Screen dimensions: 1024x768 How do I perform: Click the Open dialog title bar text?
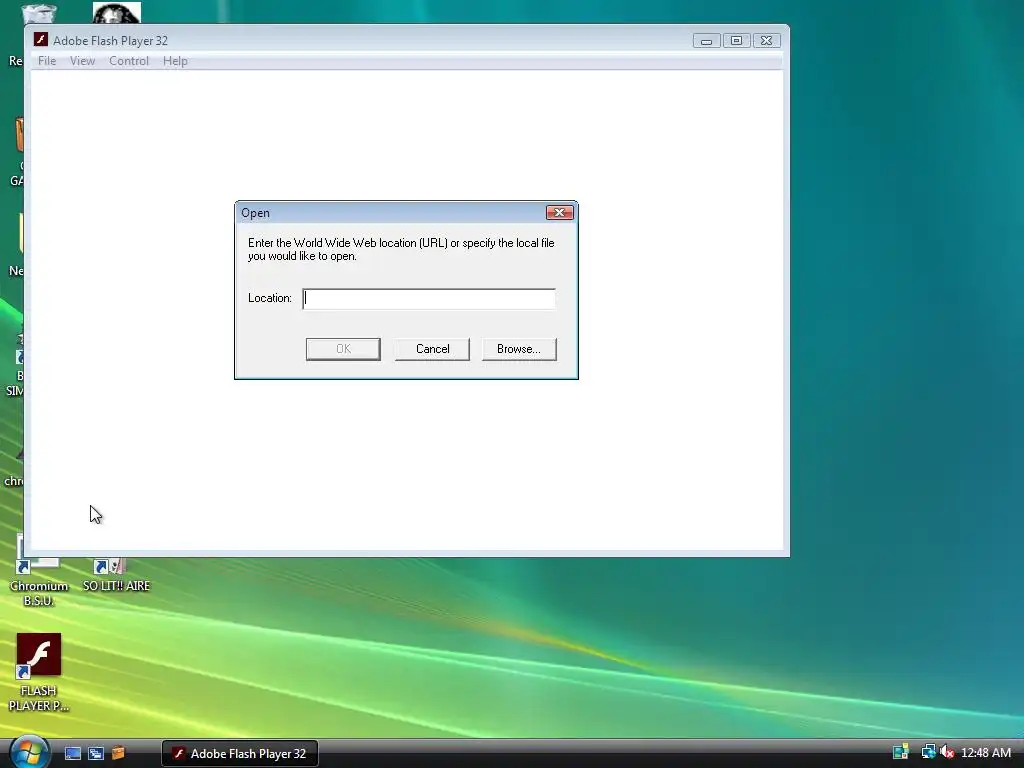255,213
